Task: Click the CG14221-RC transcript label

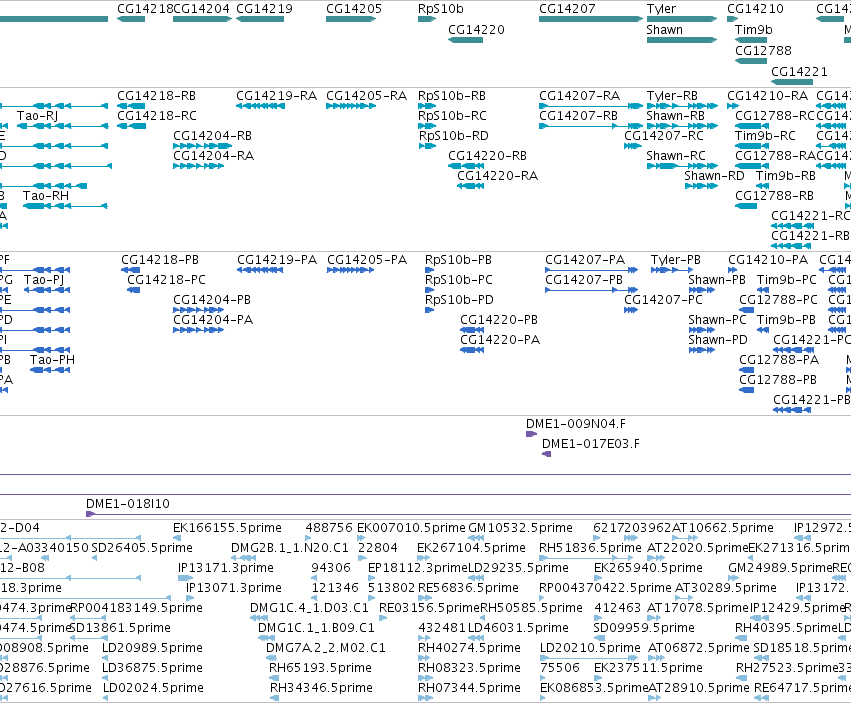Action: [810, 216]
